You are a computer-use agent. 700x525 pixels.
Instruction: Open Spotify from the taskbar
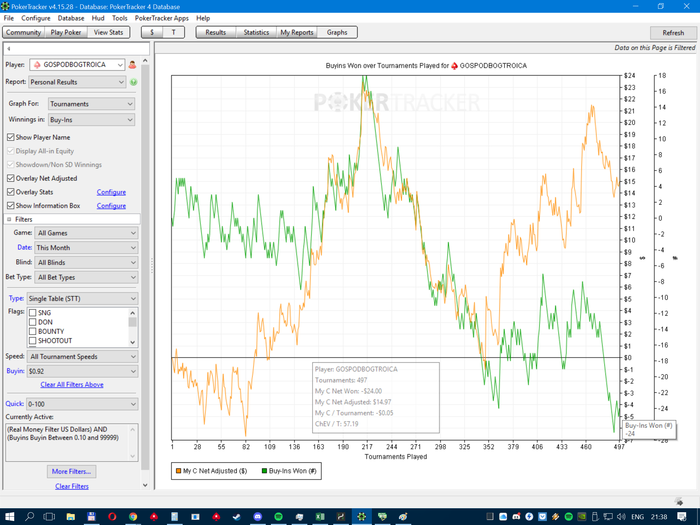[x=278, y=517]
